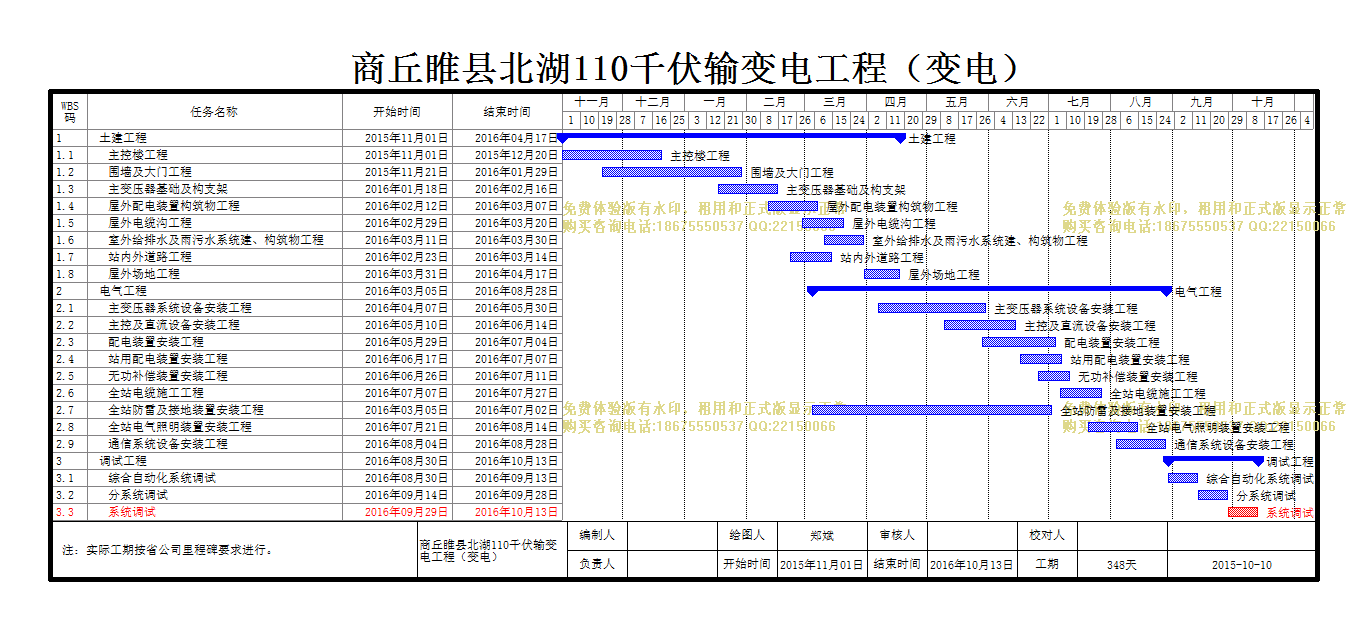Select the 九月 month header in timeline
The height and width of the screenshot is (628, 1366).
coord(1201,102)
